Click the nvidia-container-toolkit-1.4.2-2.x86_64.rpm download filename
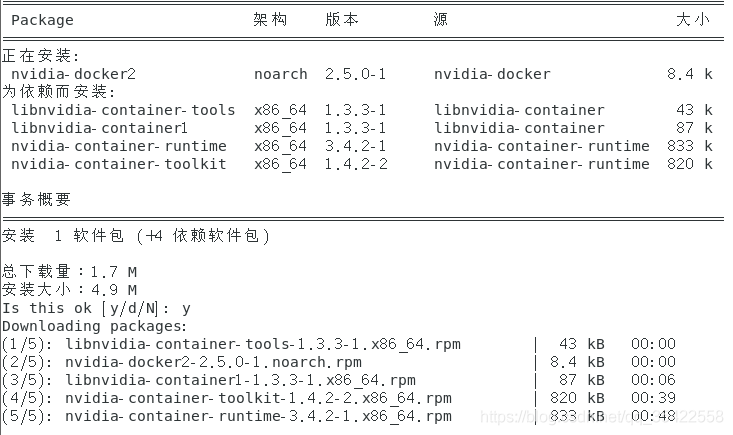733x435 pixels. (258, 398)
